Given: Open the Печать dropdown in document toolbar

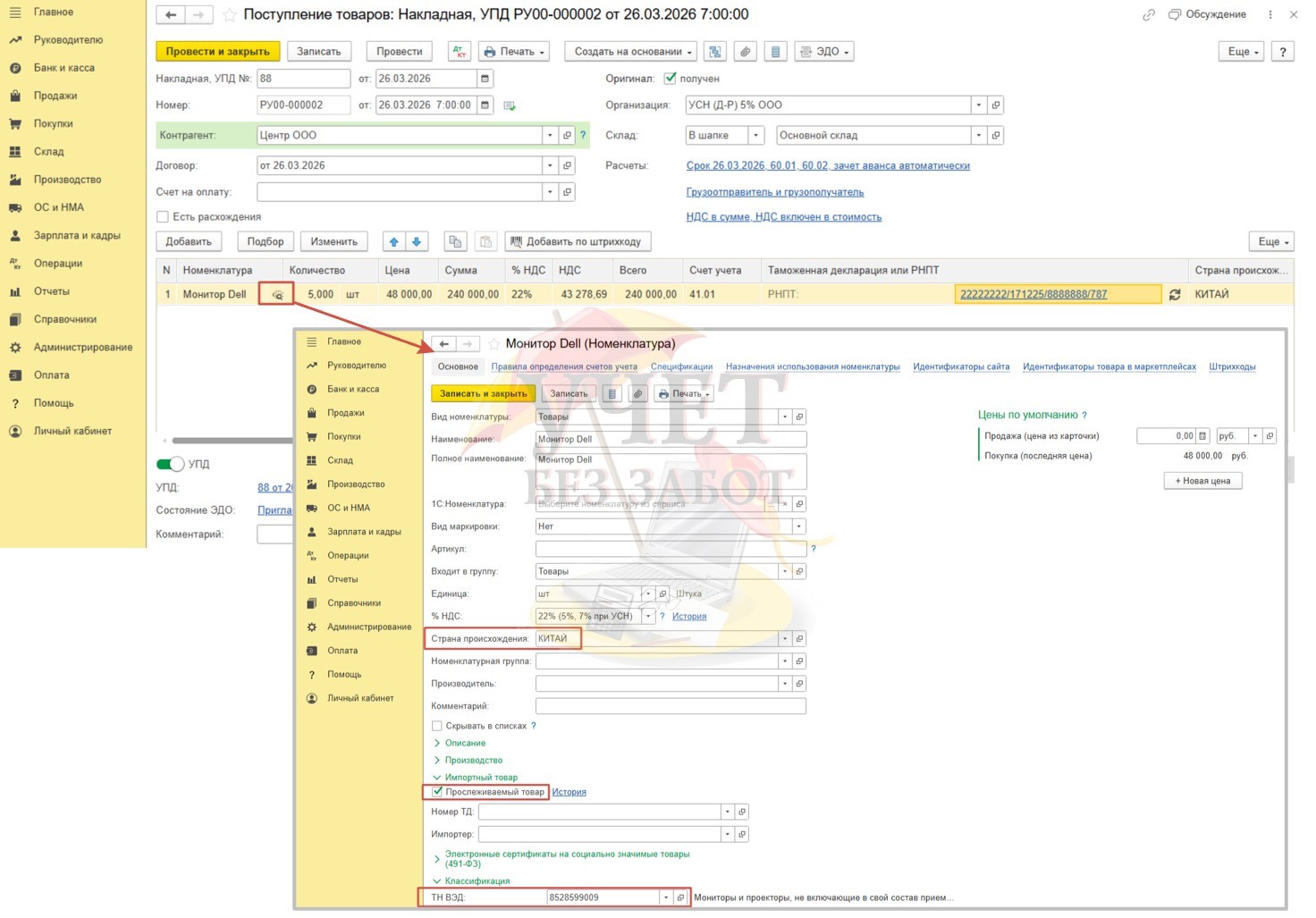Looking at the screenshot, I should tap(513, 52).
